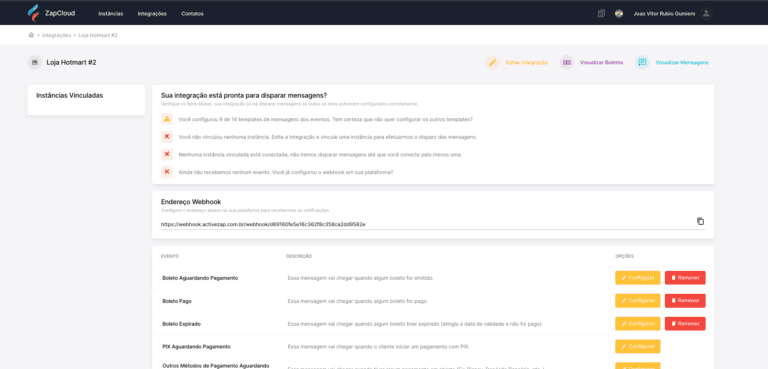Copy the webhook address with copy icon
The width and height of the screenshot is (768, 369).
(x=700, y=221)
